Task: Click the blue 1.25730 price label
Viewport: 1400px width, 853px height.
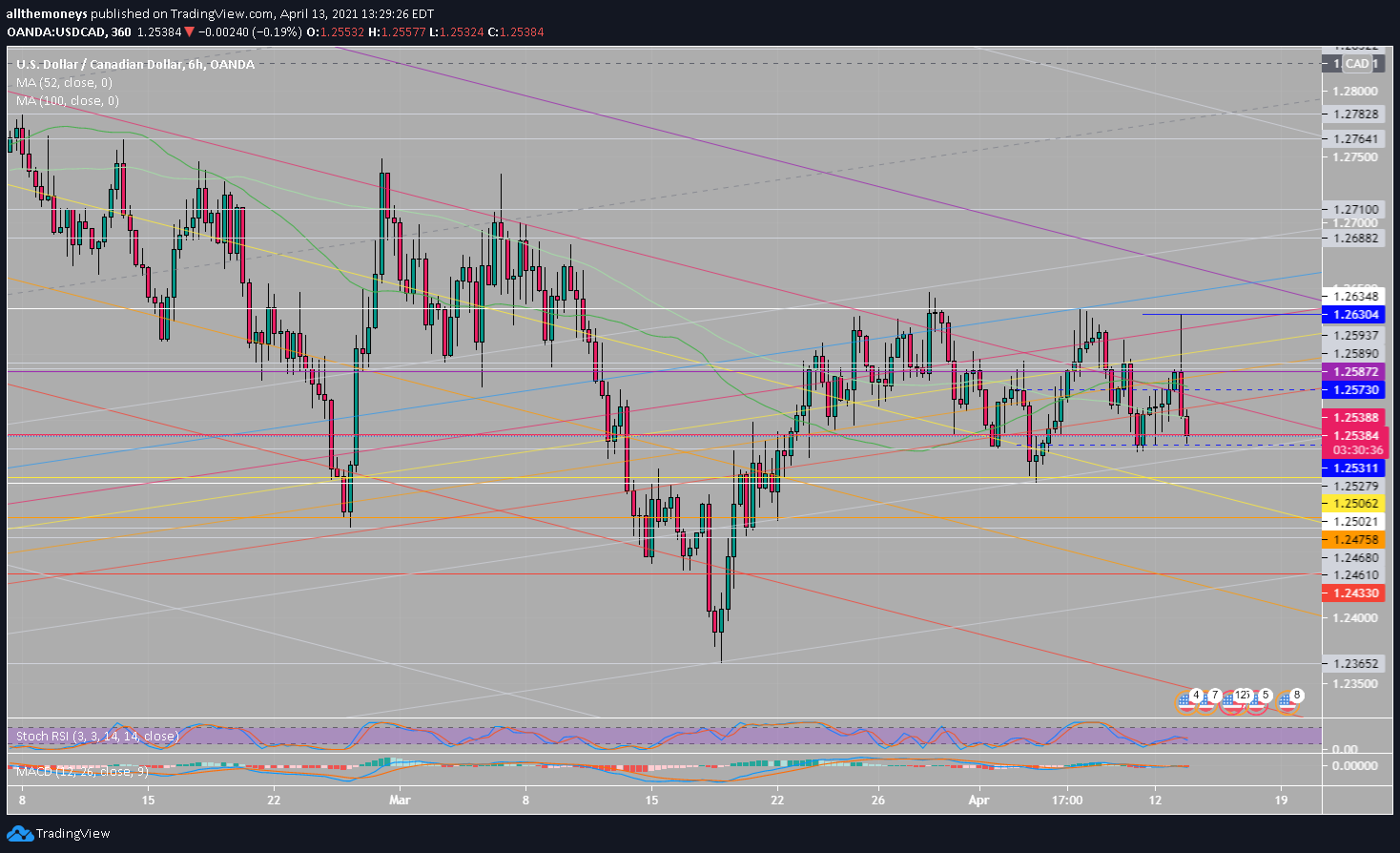Action: (1355, 390)
